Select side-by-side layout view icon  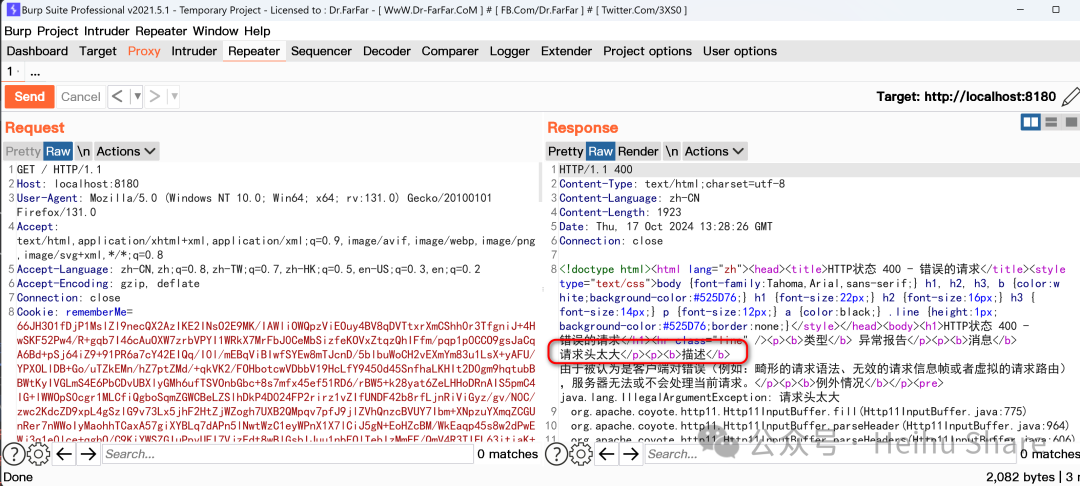click(x=1030, y=122)
